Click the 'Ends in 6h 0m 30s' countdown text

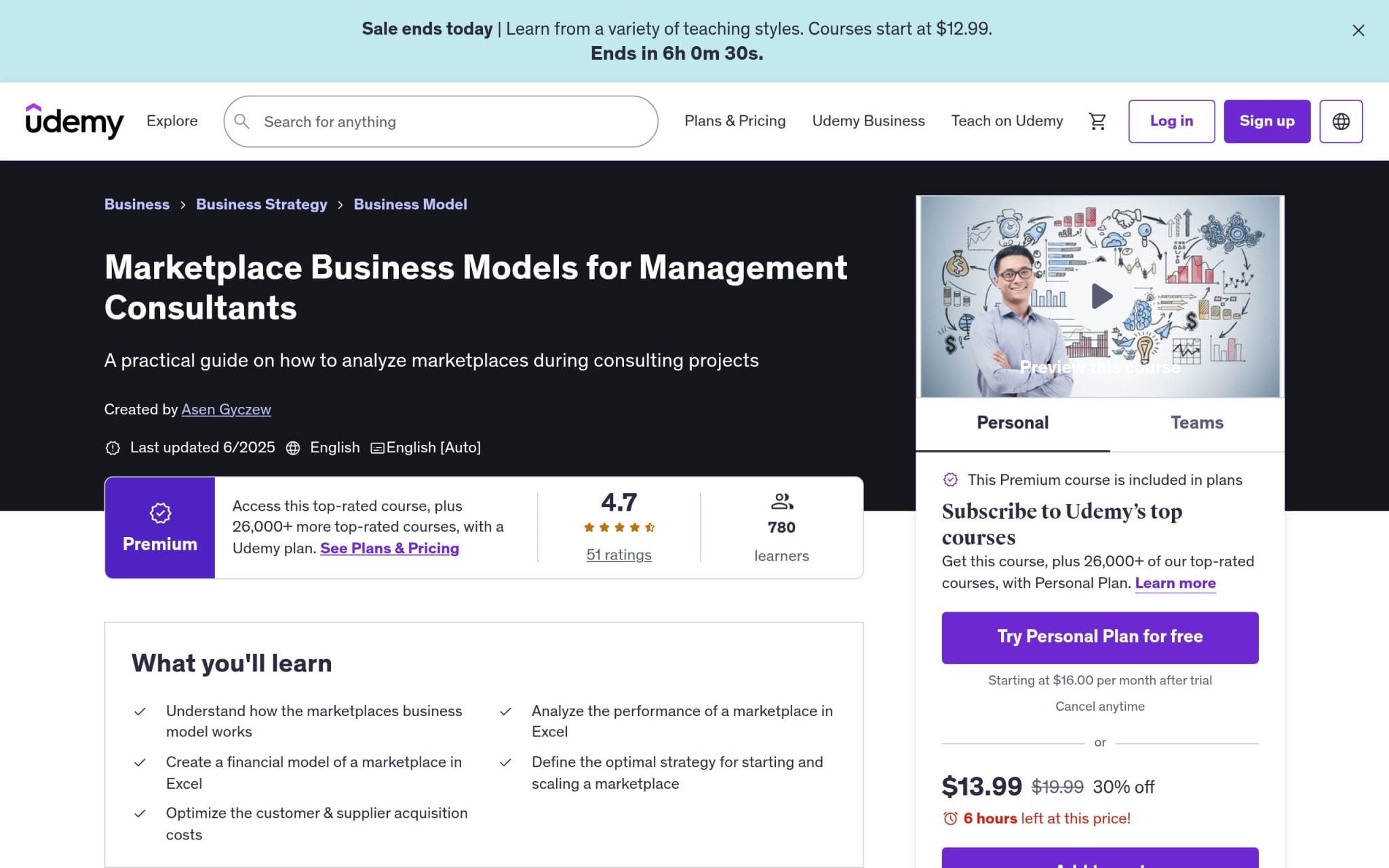point(677,54)
